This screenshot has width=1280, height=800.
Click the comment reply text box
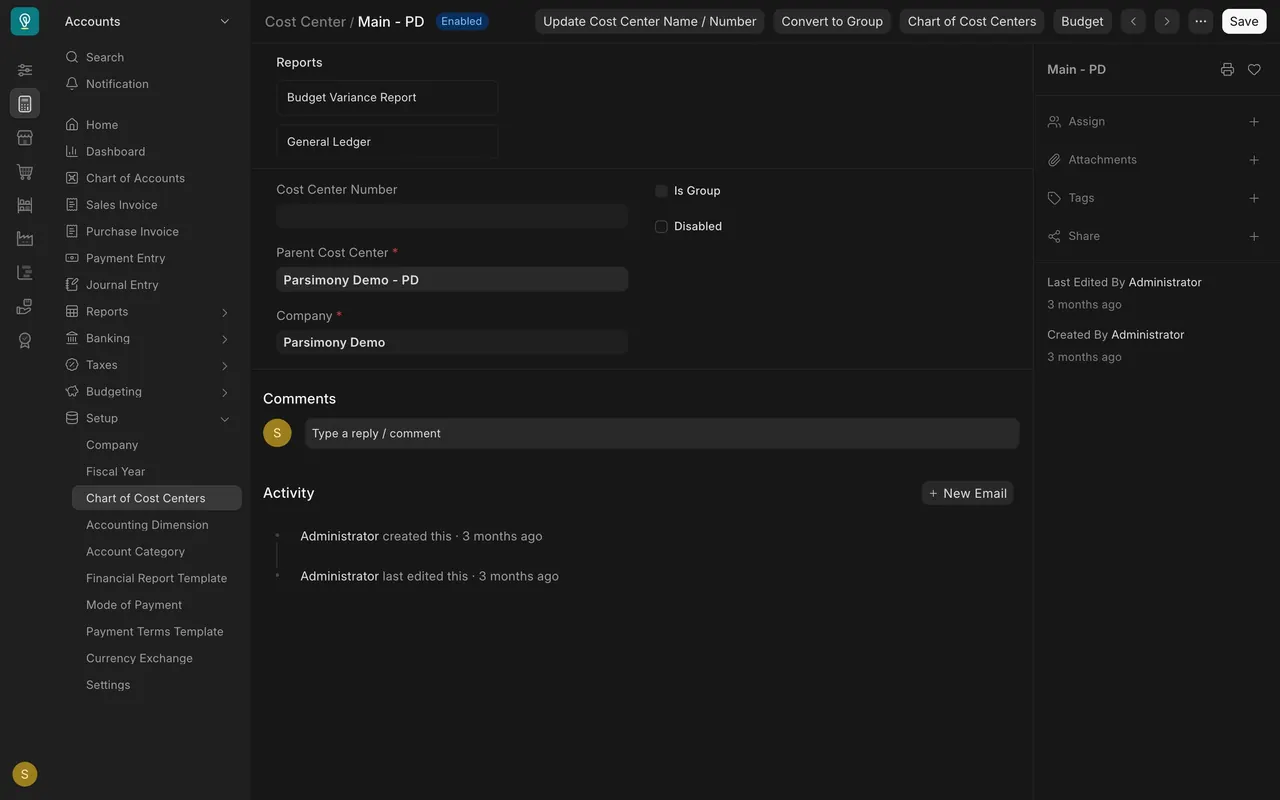point(662,433)
